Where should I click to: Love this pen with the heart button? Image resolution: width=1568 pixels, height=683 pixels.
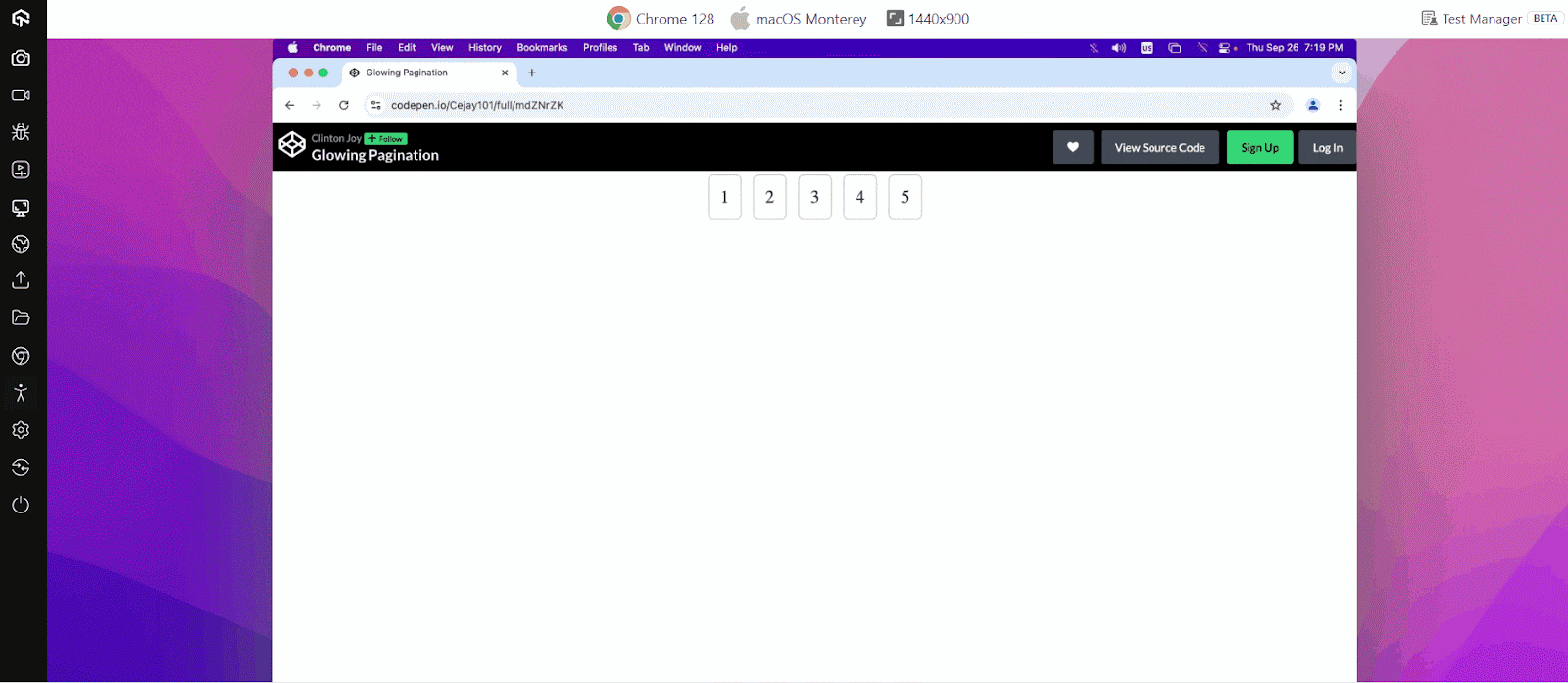coord(1073,147)
